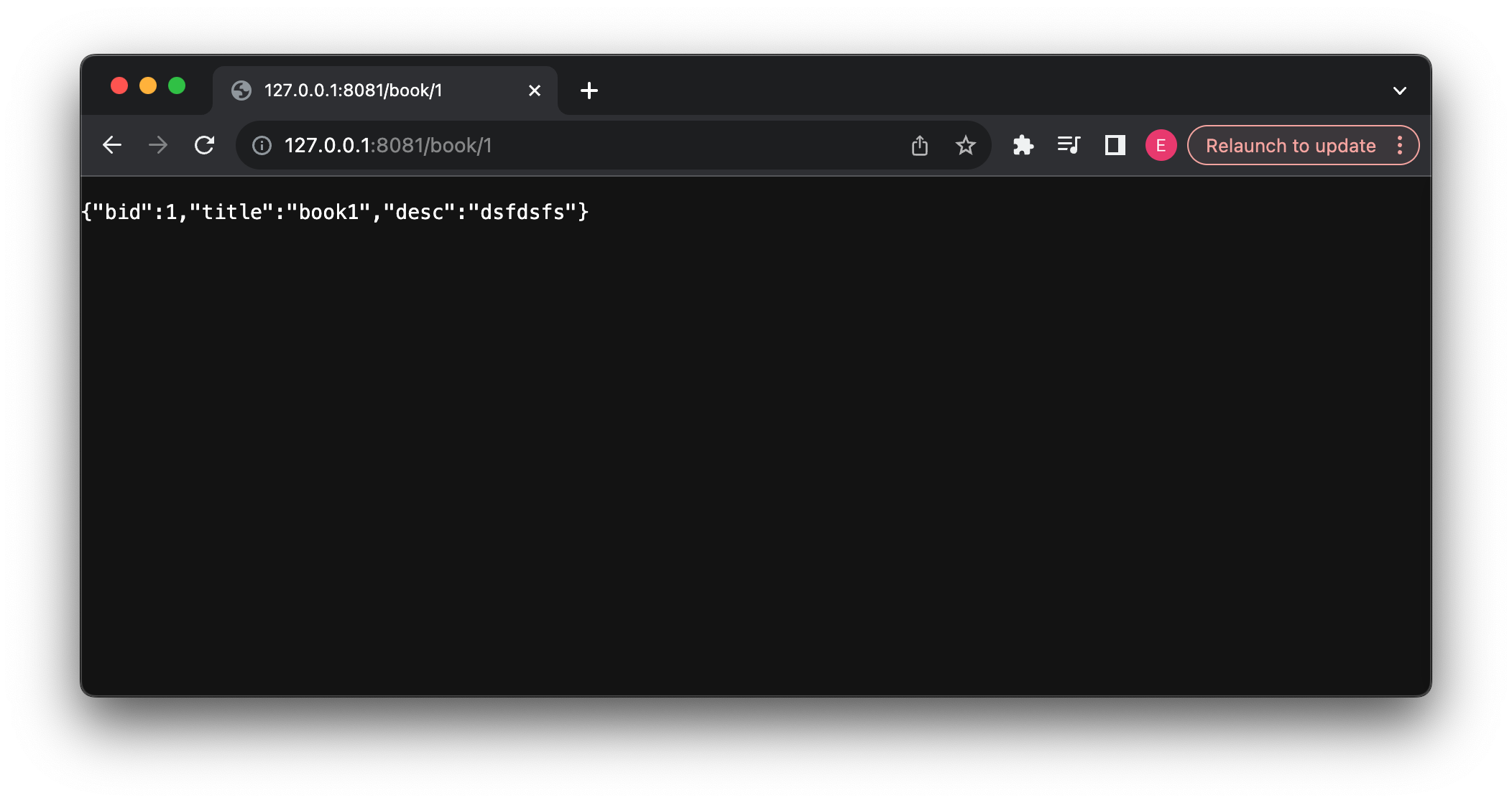The height and width of the screenshot is (803, 1512).
Task: Open a new tab with the plus button
Action: point(589,90)
